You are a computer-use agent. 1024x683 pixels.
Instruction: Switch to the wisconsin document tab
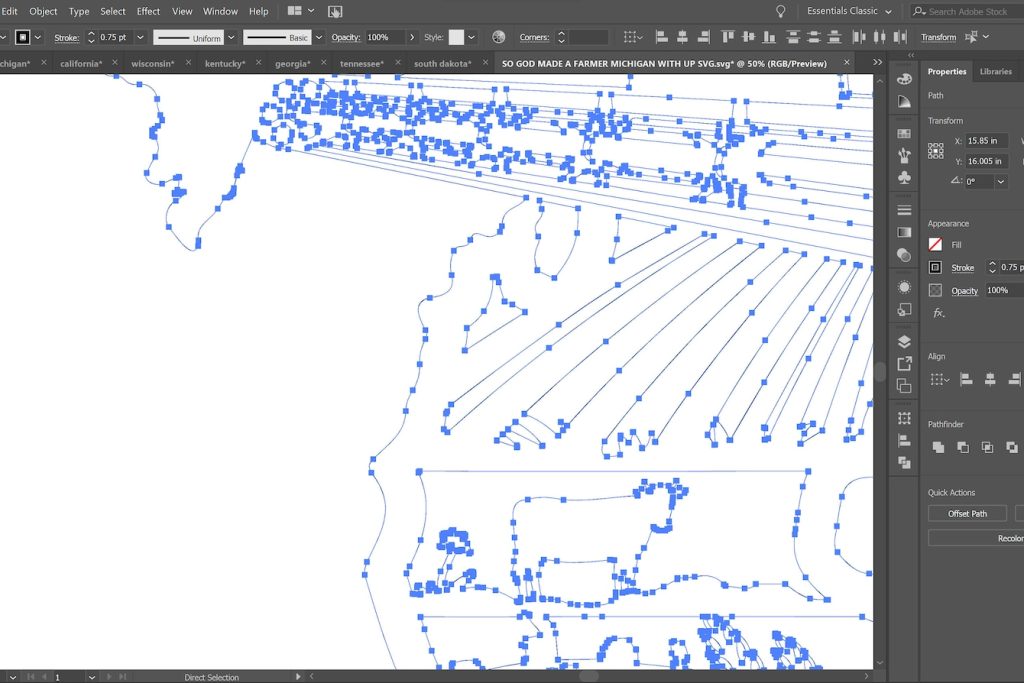[x=152, y=63]
